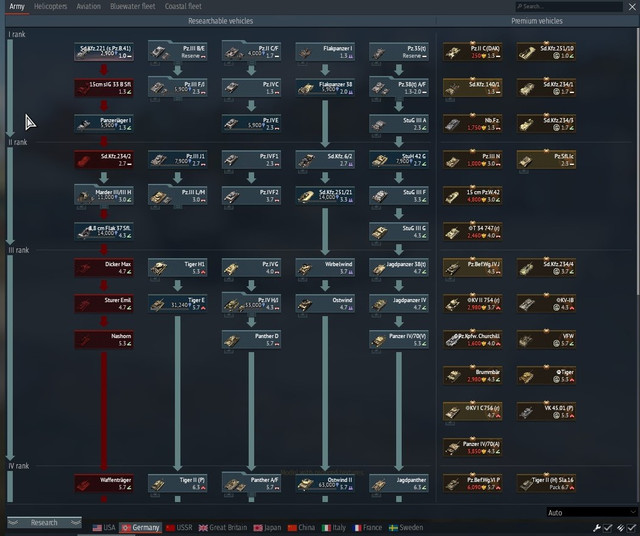Expand the Pz.IV H/J vehicle group
The height and width of the screenshot is (536, 640).
(x=251, y=303)
